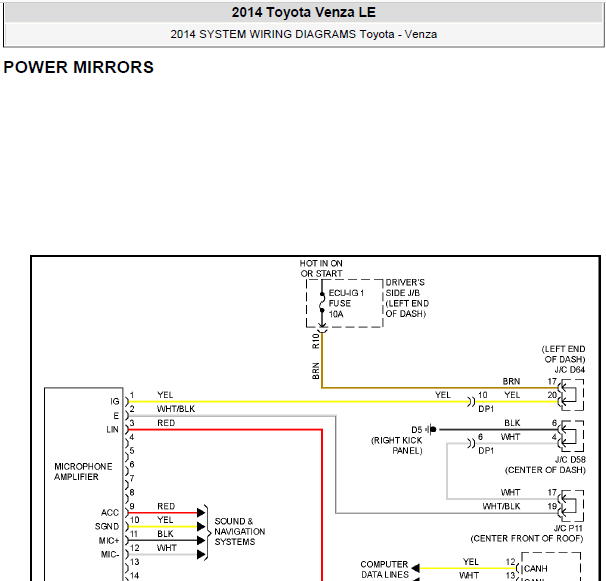Click the J/C D58 label
The height and width of the screenshot is (581, 606).
(570, 460)
